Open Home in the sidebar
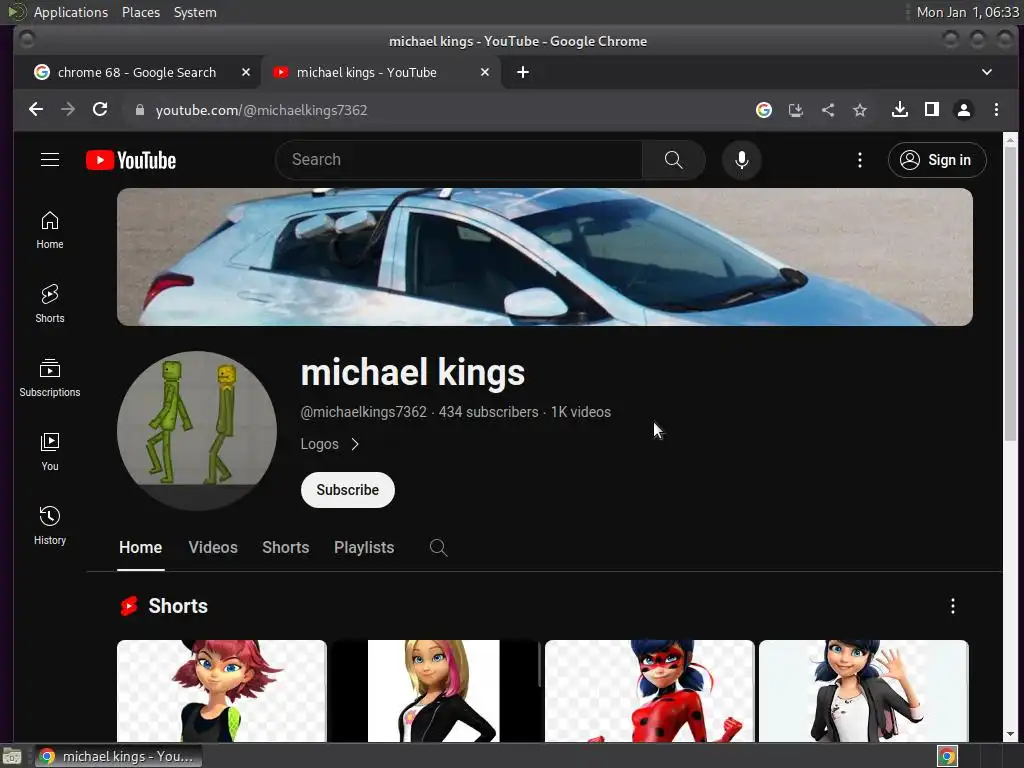Screen dimensions: 1024x768 pos(50,230)
